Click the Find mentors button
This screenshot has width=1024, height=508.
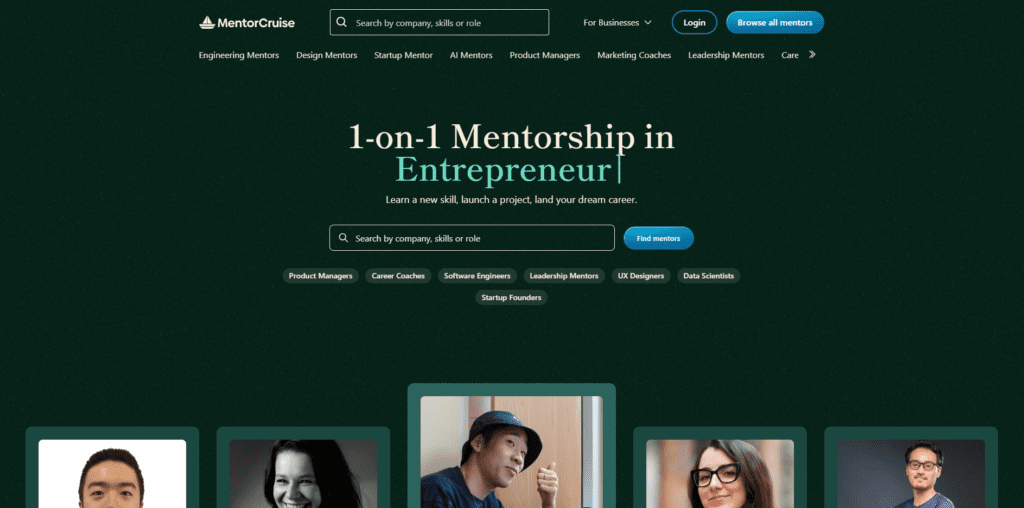click(x=658, y=238)
